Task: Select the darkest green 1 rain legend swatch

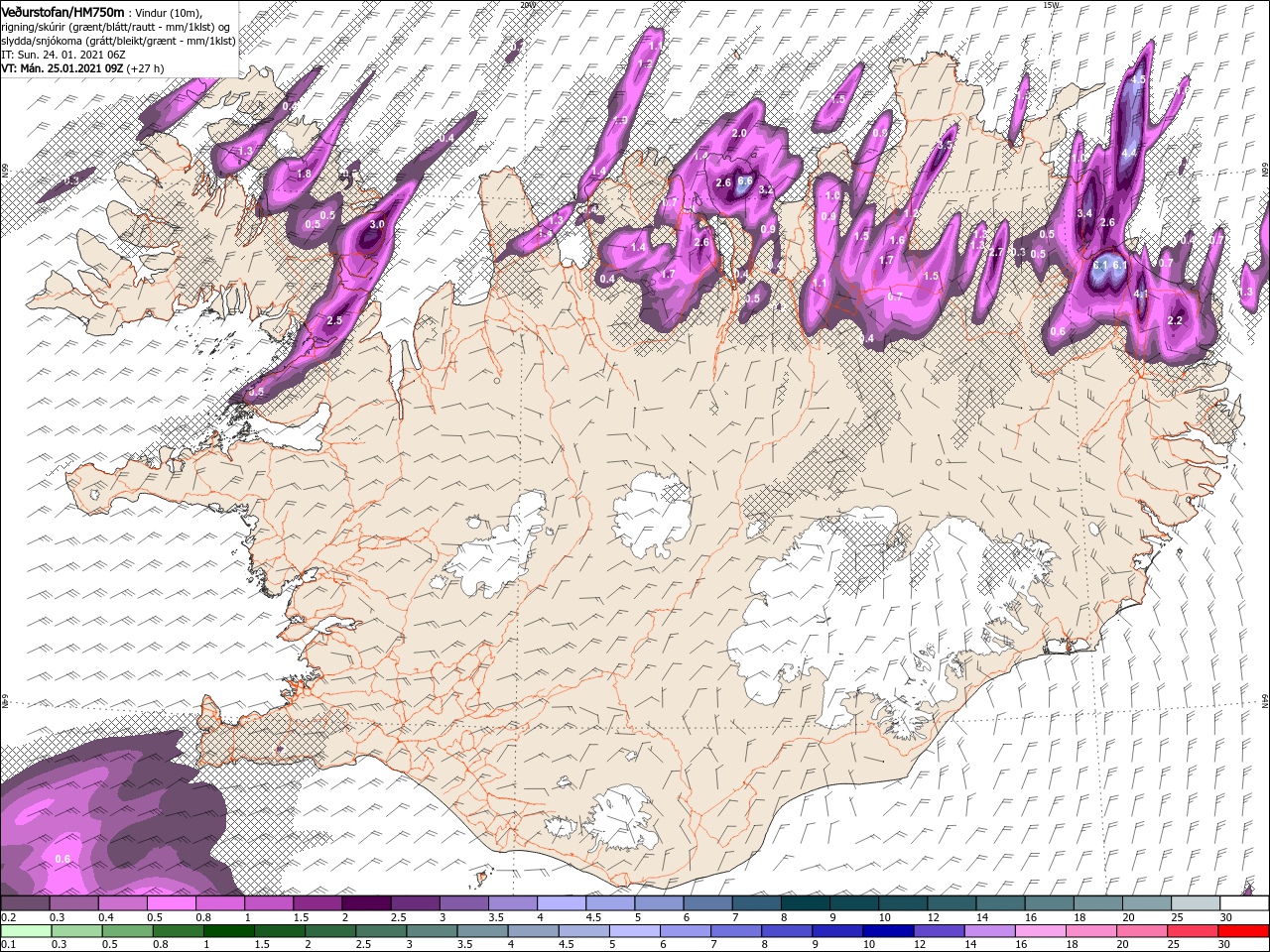Action: coord(228,931)
